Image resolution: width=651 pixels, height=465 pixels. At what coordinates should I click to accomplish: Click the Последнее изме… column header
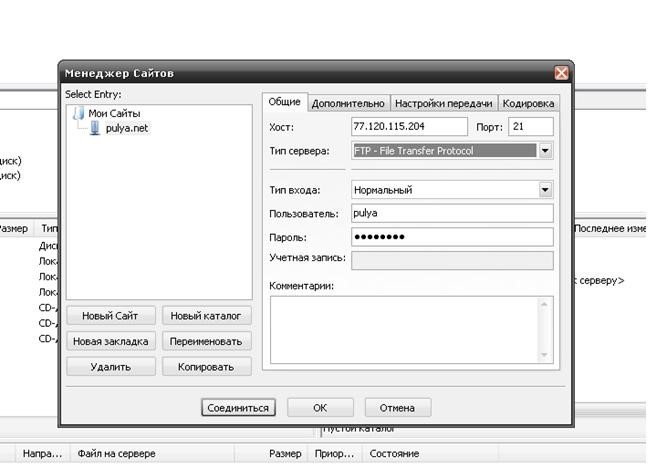pyautogui.click(x=609, y=228)
